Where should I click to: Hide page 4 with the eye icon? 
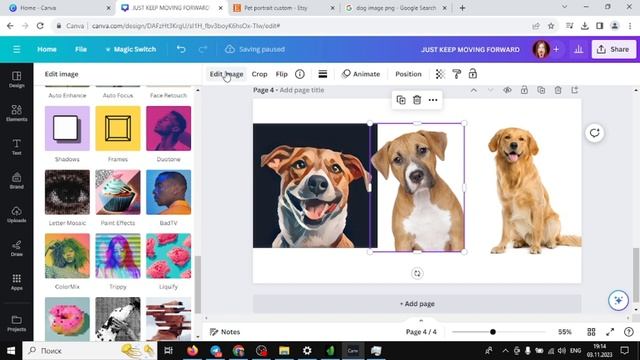click(x=507, y=90)
